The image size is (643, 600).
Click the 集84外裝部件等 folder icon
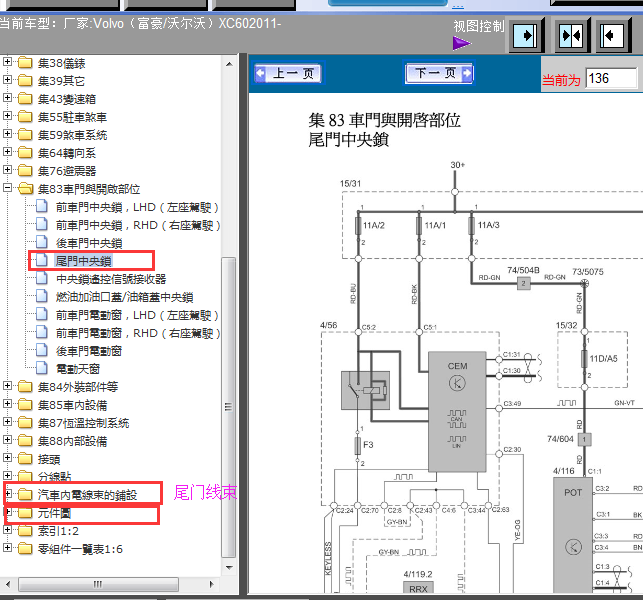[x=25, y=386]
